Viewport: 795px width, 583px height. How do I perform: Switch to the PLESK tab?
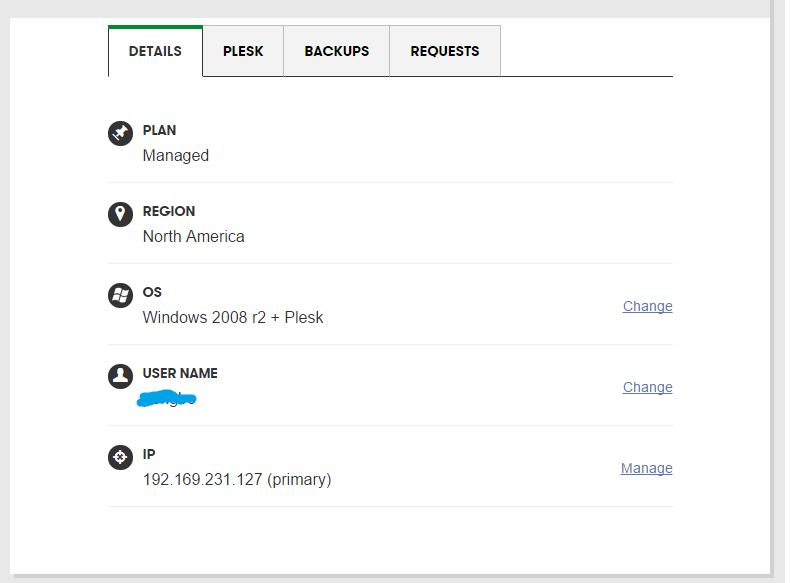(243, 51)
